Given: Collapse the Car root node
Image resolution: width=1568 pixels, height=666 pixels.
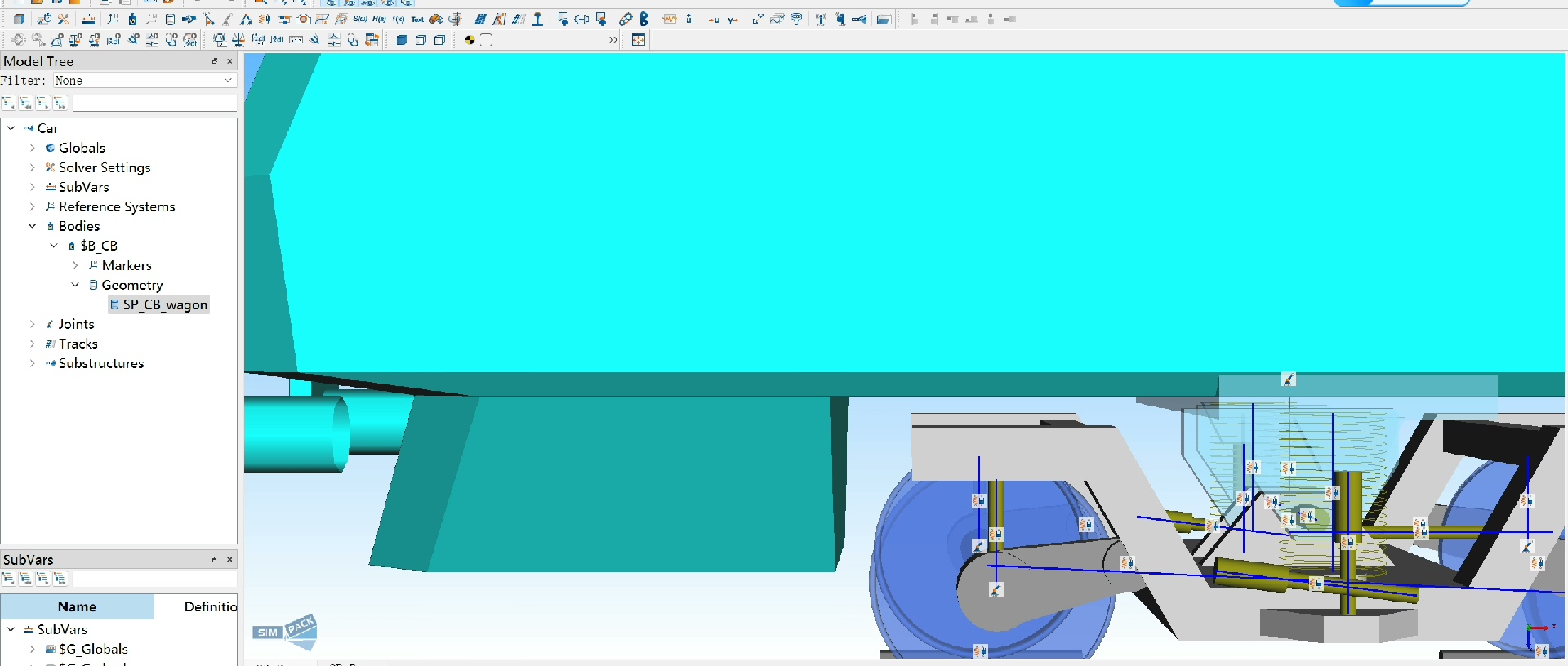Looking at the screenshot, I should pyautogui.click(x=11, y=128).
